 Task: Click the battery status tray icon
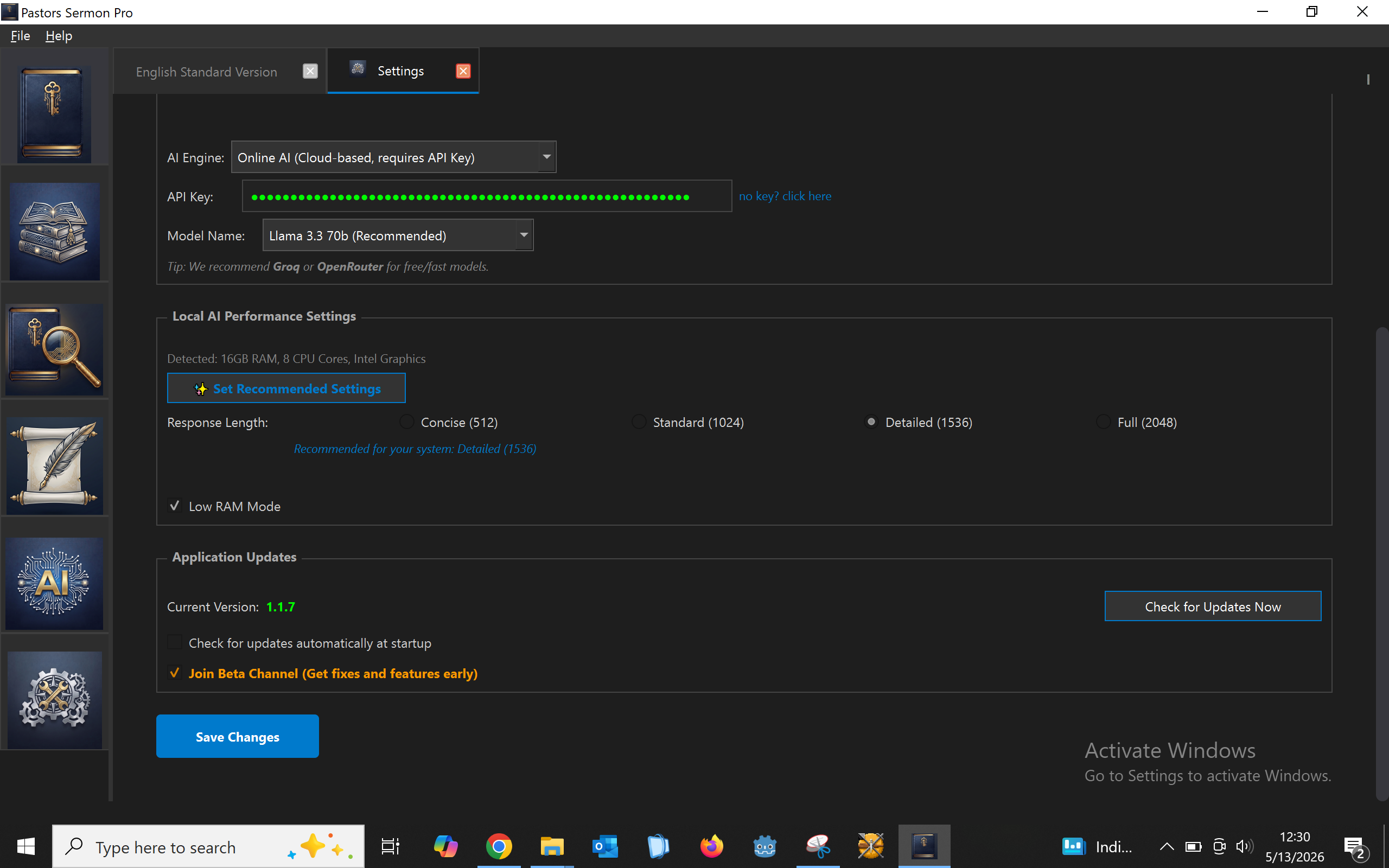coord(1193,846)
